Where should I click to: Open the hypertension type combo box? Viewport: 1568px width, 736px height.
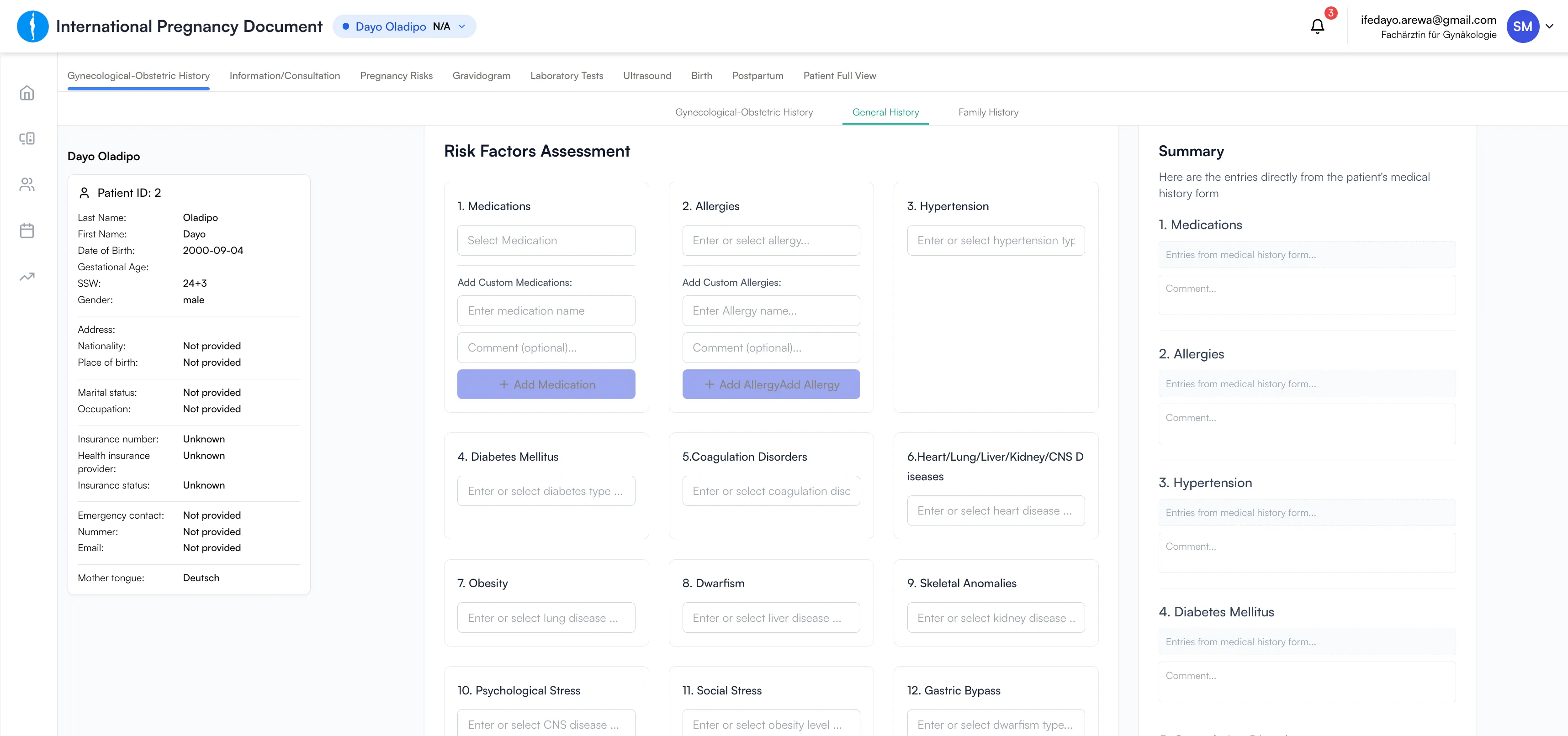[x=995, y=240]
